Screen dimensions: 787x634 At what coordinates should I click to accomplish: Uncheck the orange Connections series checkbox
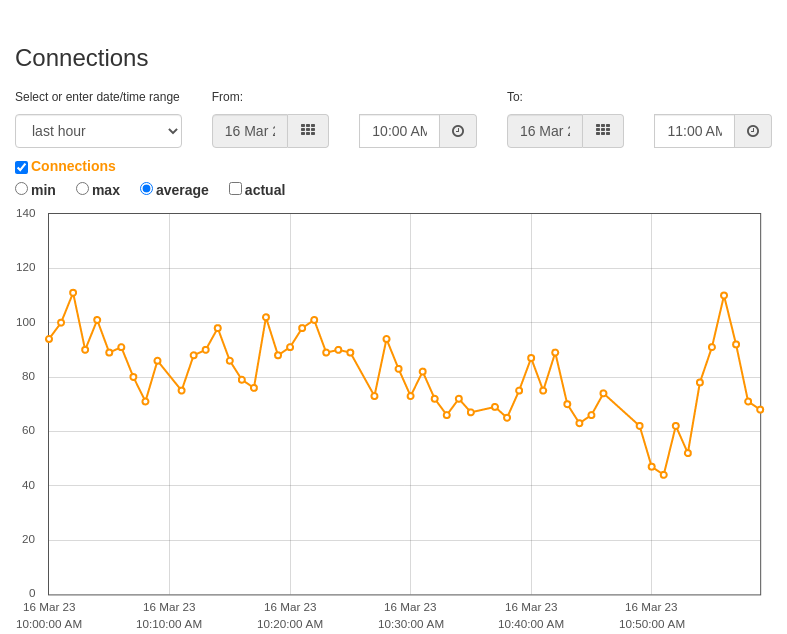(22, 167)
